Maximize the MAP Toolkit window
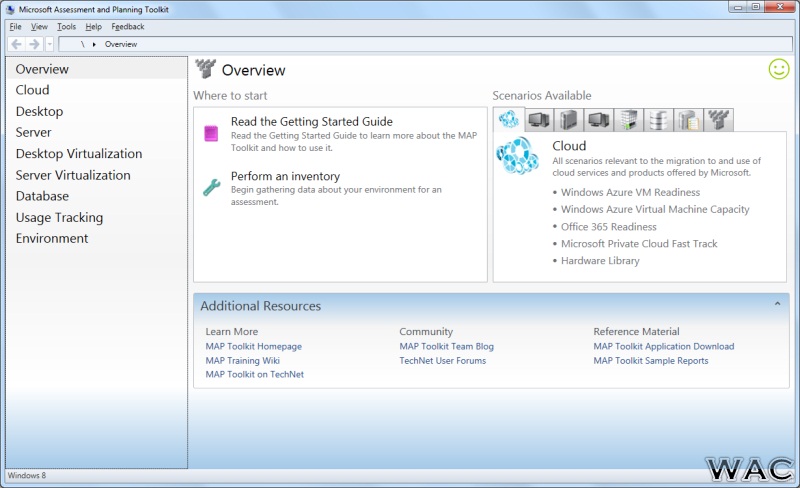The width and height of the screenshot is (800, 488). [756, 7]
